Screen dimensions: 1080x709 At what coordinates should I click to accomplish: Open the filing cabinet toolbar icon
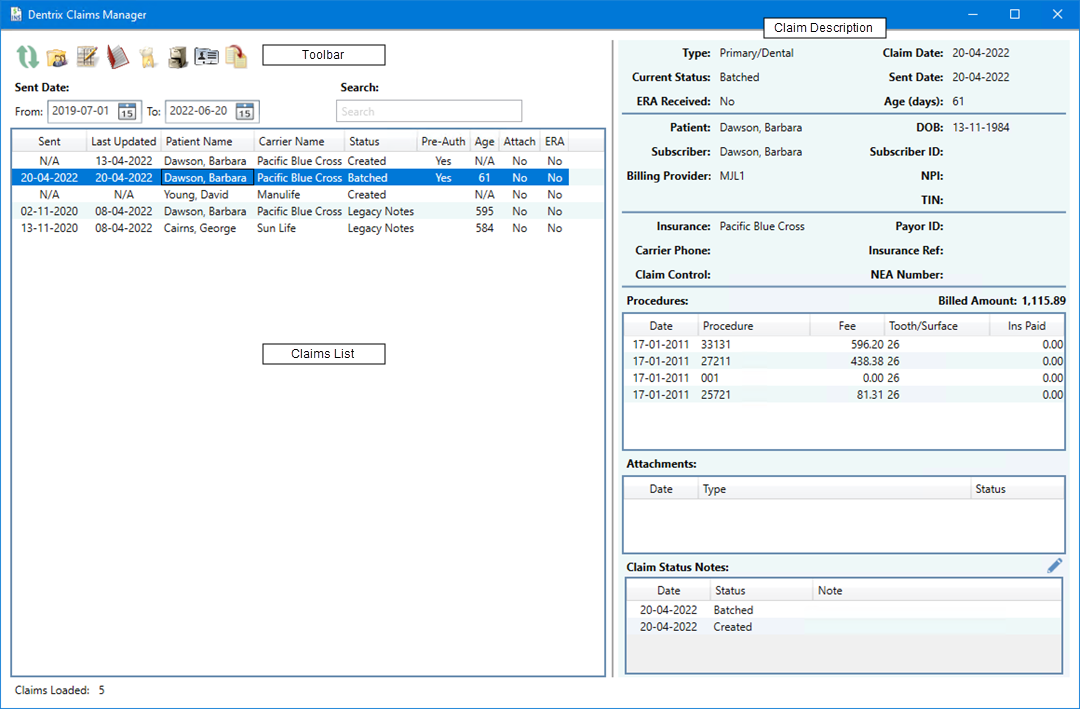(x=177, y=57)
